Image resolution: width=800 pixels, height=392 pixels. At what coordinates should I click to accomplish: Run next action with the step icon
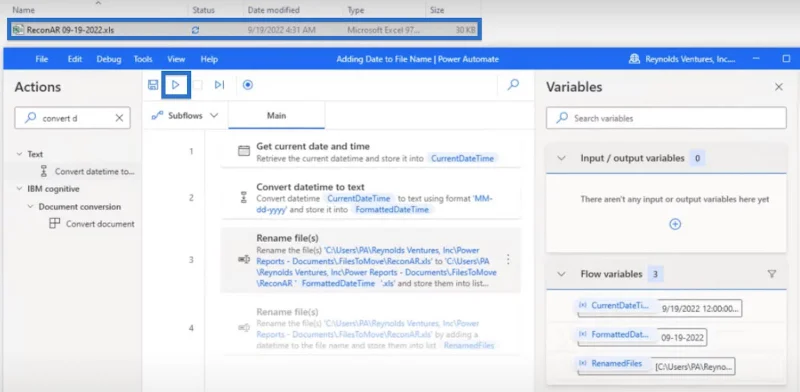219,85
